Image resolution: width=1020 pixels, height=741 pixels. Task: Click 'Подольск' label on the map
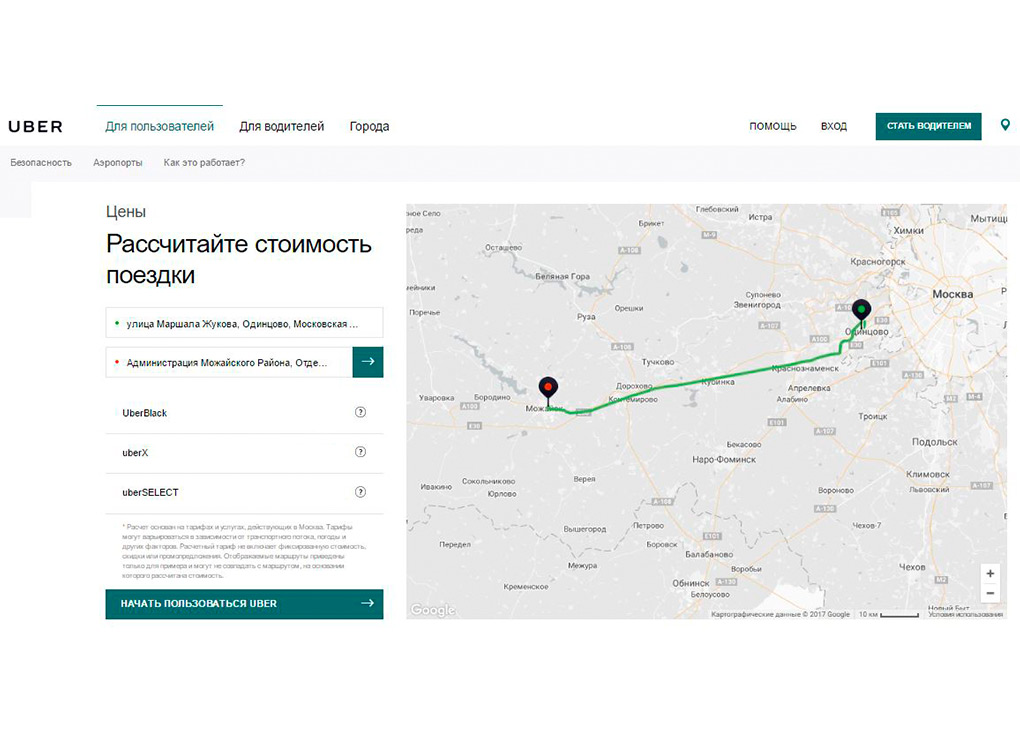click(934, 442)
